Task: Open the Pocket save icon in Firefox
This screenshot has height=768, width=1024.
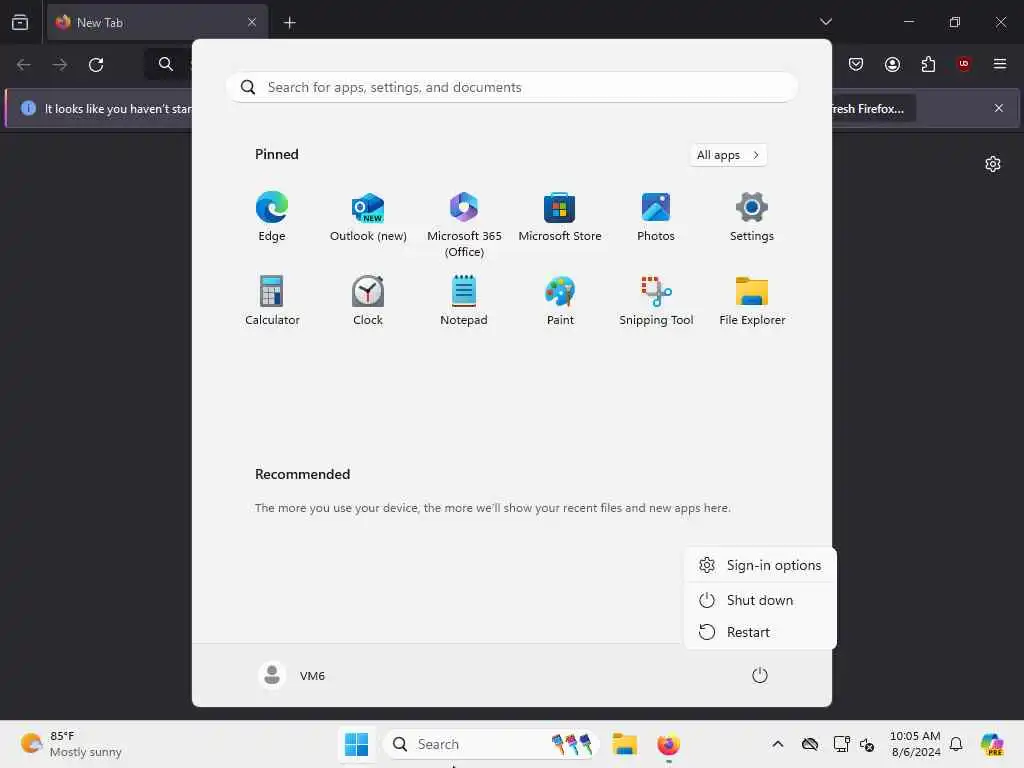Action: coord(856,64)
